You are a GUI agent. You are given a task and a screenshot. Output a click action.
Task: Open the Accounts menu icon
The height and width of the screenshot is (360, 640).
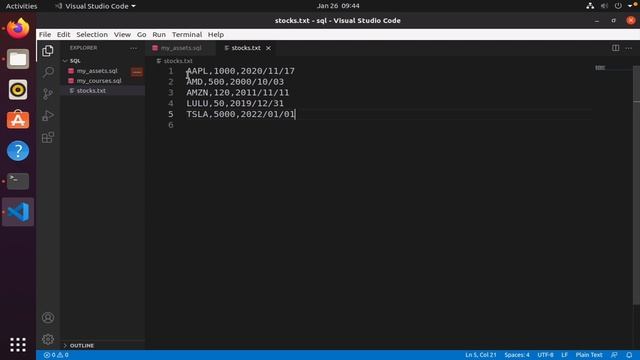point(48,318)
